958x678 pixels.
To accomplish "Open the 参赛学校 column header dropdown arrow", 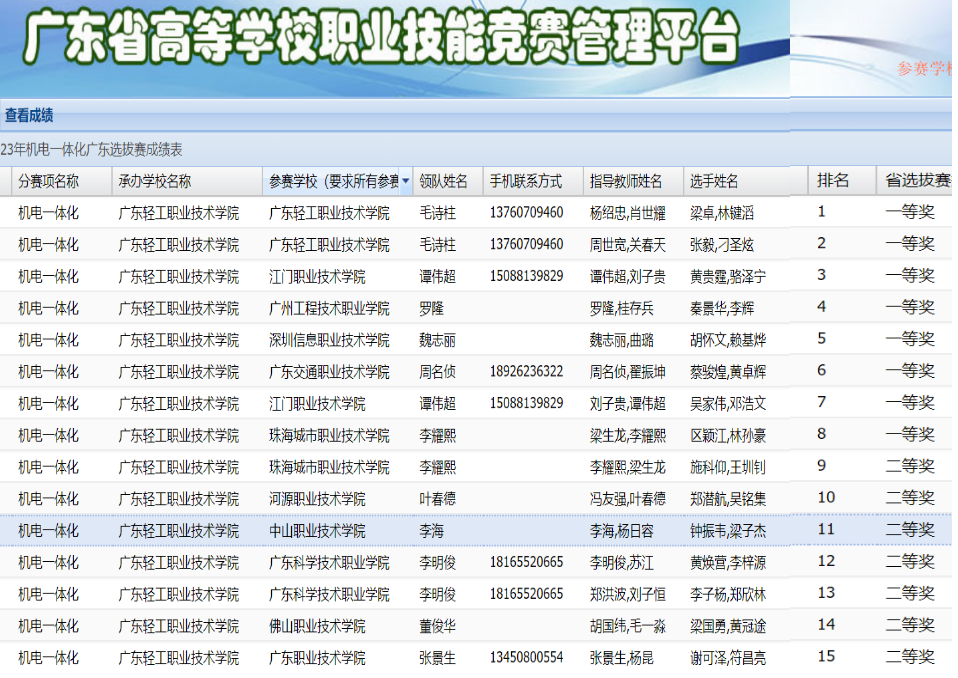I will 405,182.
